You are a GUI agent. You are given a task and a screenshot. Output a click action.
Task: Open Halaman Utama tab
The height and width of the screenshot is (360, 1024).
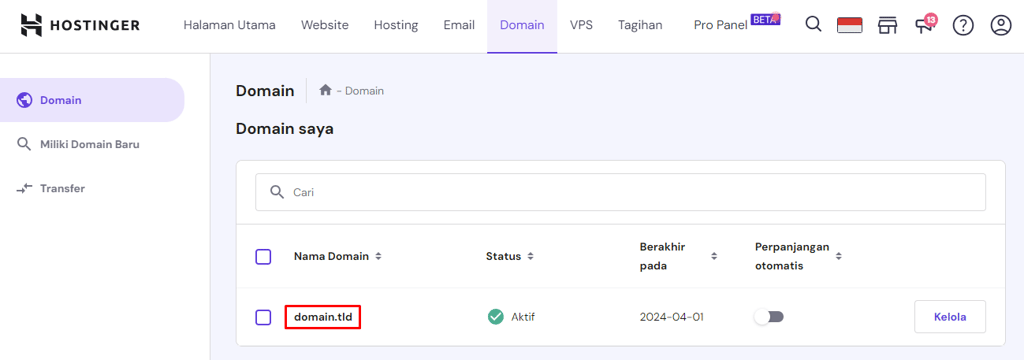pyautogui.click(x=229, y=25)
